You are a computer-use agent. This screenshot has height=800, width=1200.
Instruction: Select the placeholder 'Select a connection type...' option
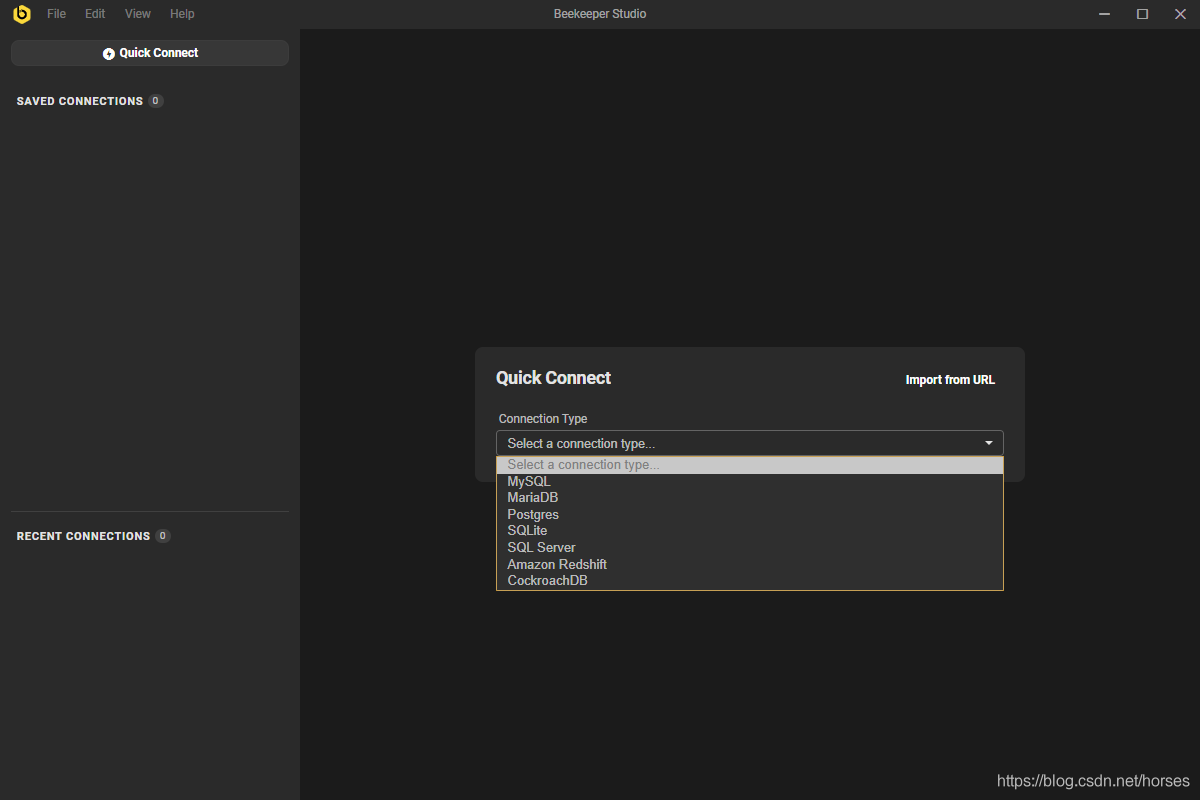click(583, 465)
